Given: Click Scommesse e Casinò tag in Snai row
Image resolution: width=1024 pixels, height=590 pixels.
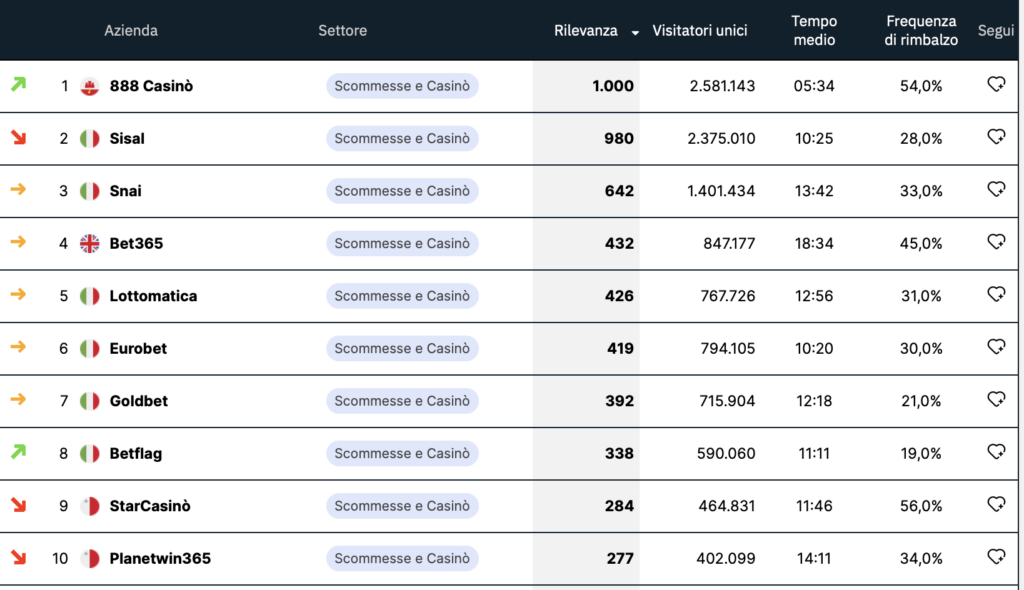Looking at the screenshot, I should point(402,191).
